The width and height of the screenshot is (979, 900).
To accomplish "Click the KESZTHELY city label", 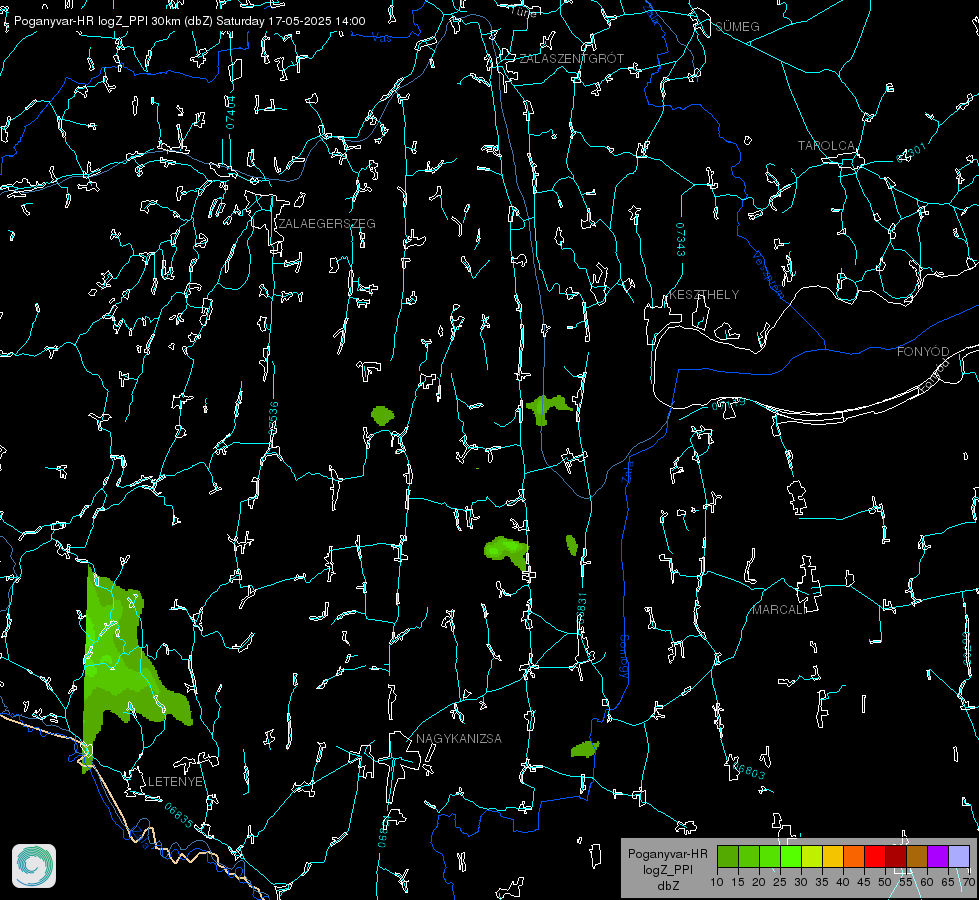I will coord(704,294).
